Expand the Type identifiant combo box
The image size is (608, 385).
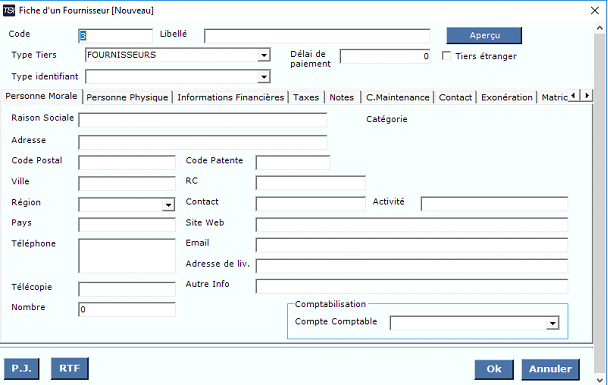[264, 77]
